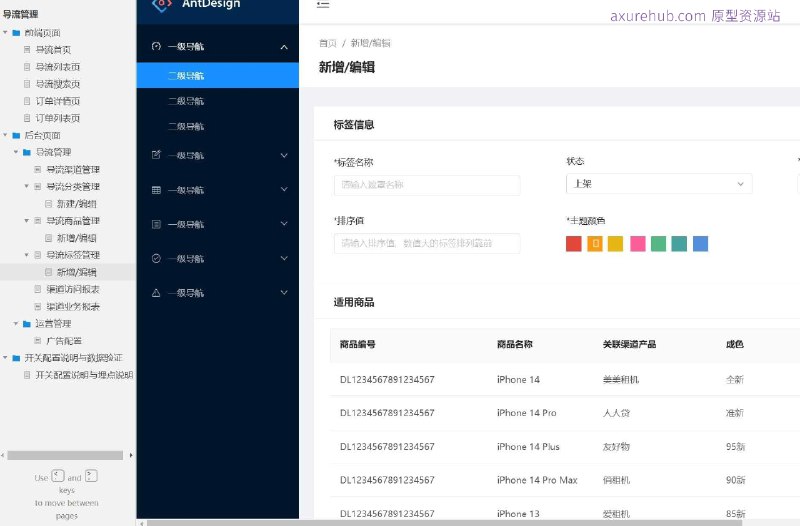
Task: Toggle the sidebar fold menu icon
Action: click(323, 5)
